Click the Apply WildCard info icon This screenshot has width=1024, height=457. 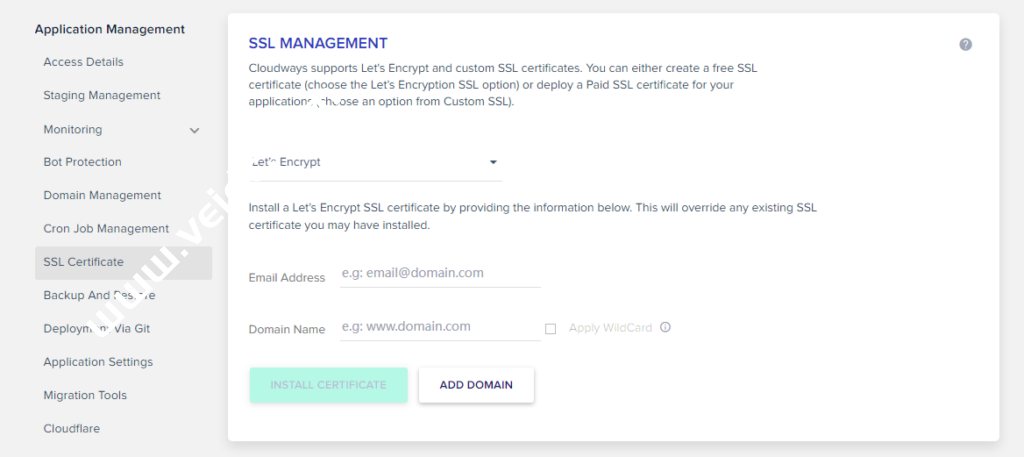click(x=665, y=327)
